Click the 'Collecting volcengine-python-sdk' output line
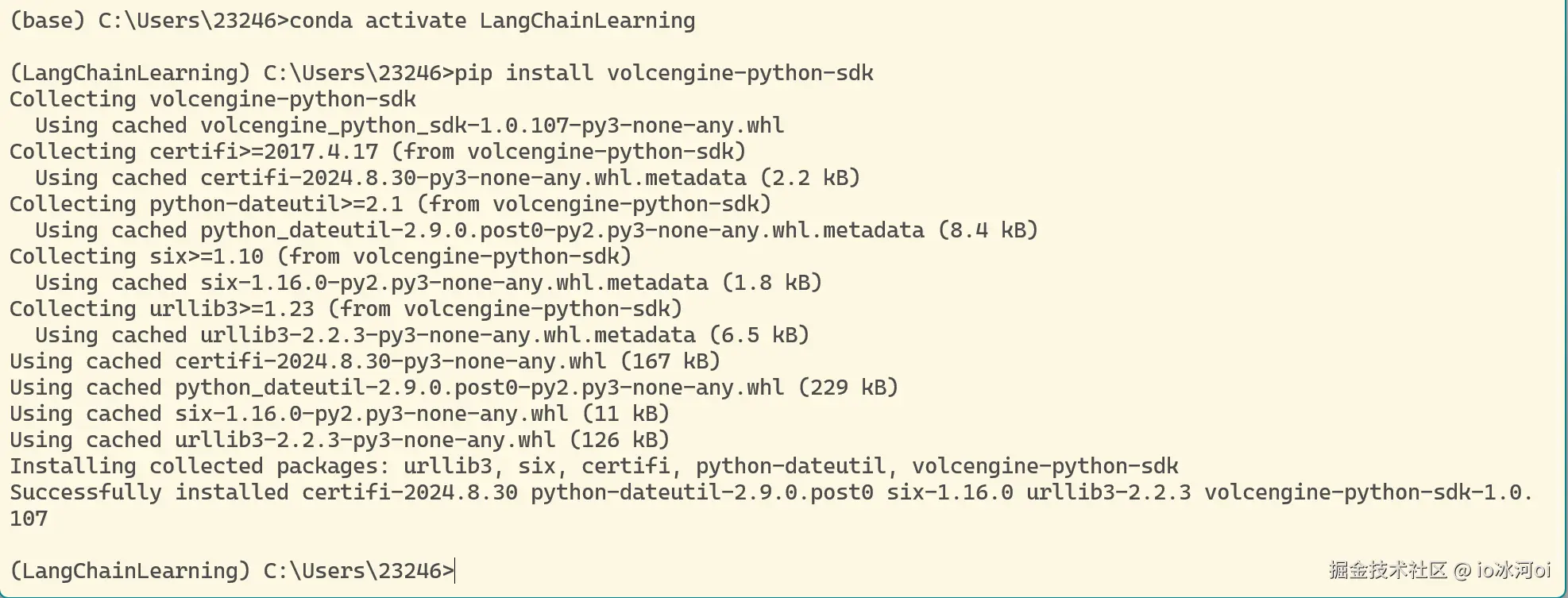Viewport: 1568px width, 598px height. [x=212, y=99]
